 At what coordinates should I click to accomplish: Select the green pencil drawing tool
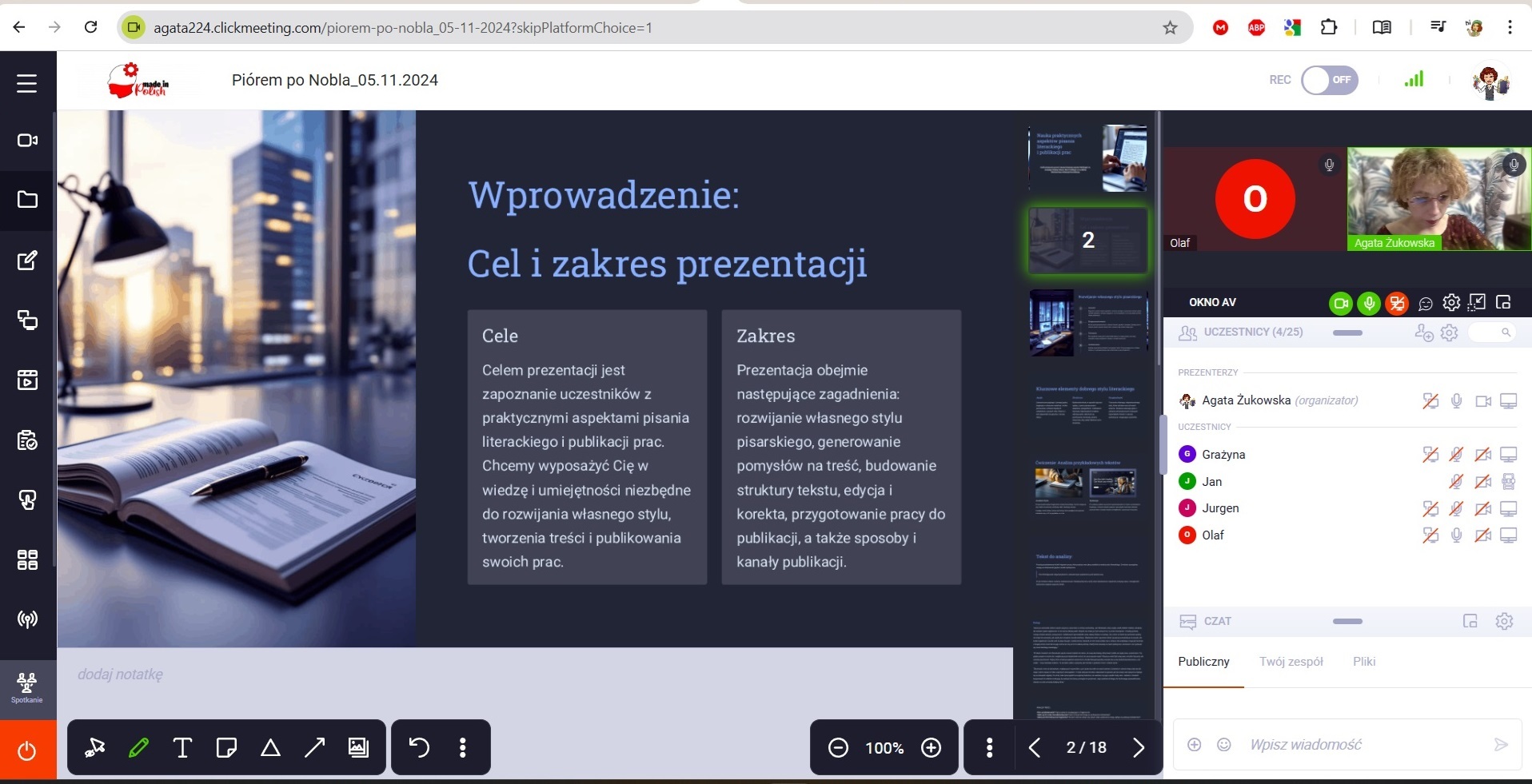point(138,748)
